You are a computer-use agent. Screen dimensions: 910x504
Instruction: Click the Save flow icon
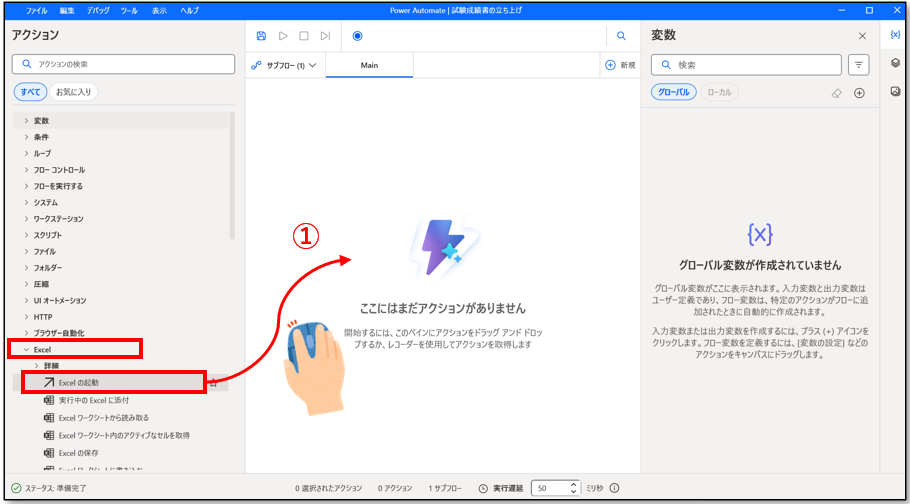click(261, 36)
